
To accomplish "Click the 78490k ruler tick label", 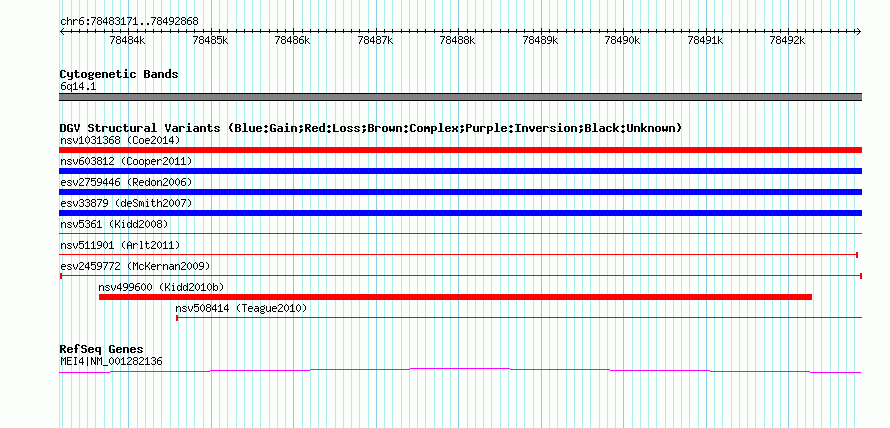I will tap(623, 40).
